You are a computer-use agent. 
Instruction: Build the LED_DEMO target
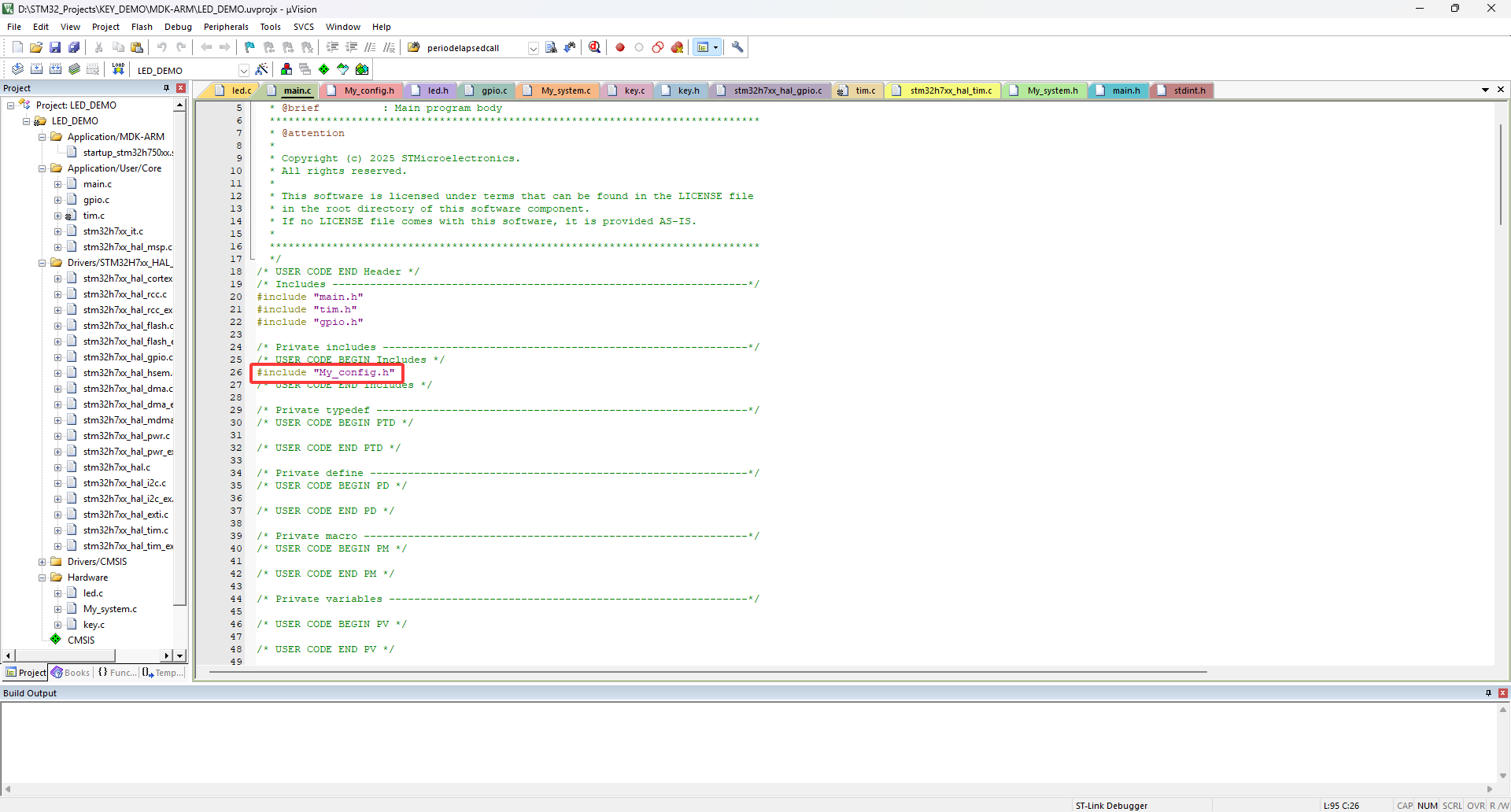pyautogui.click(x=36, y=69)
